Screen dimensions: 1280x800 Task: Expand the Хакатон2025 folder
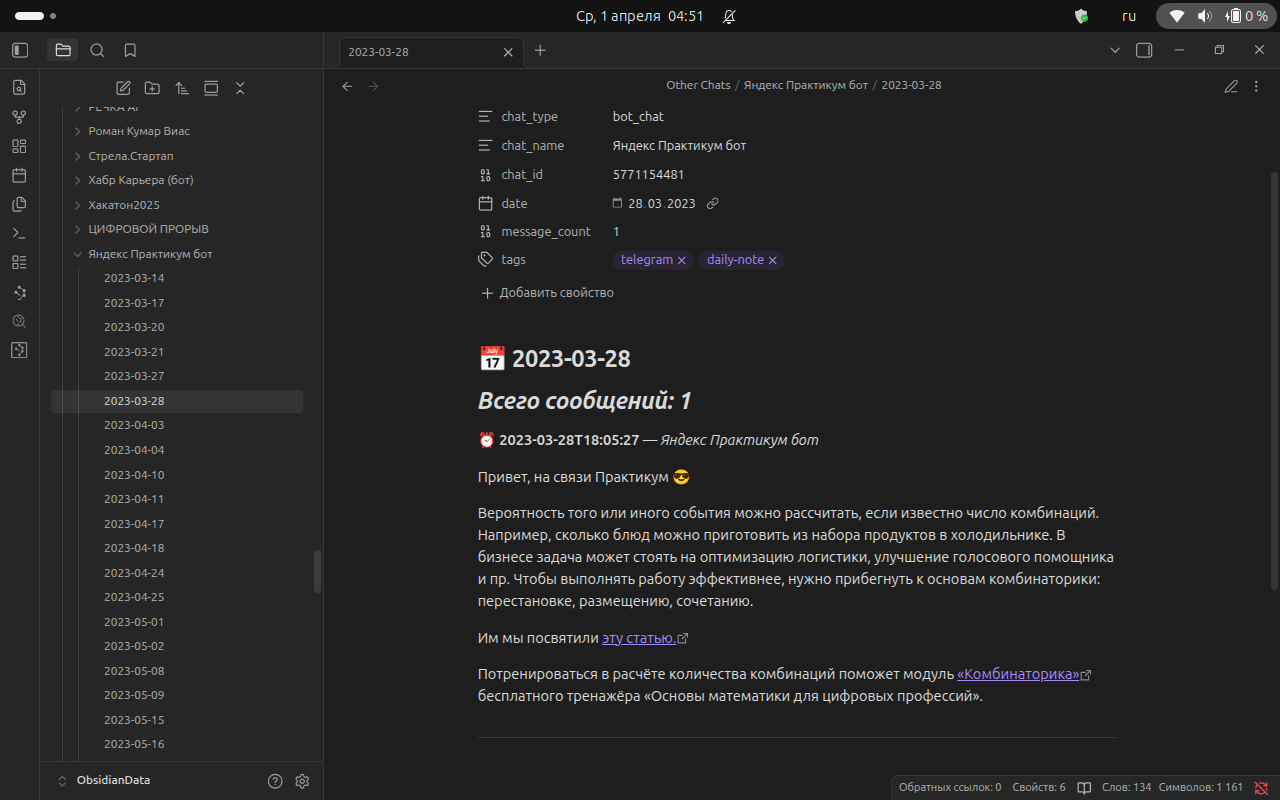(78, 205)
